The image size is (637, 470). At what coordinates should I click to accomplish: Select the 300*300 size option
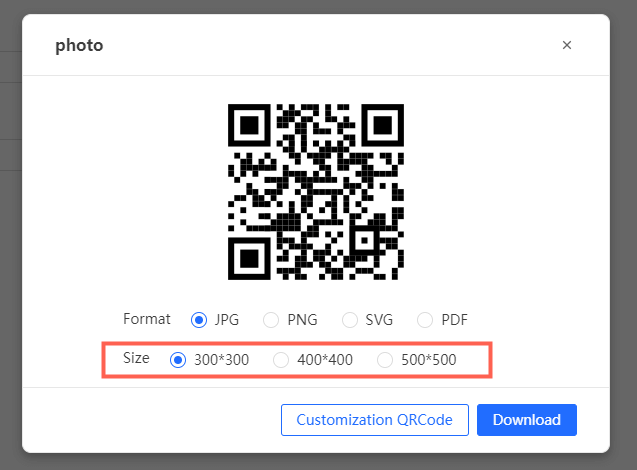click(x=179, y=360)
